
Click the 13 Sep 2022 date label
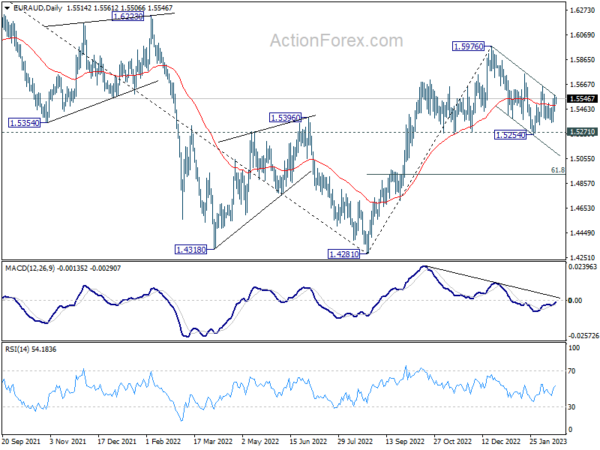405,442
